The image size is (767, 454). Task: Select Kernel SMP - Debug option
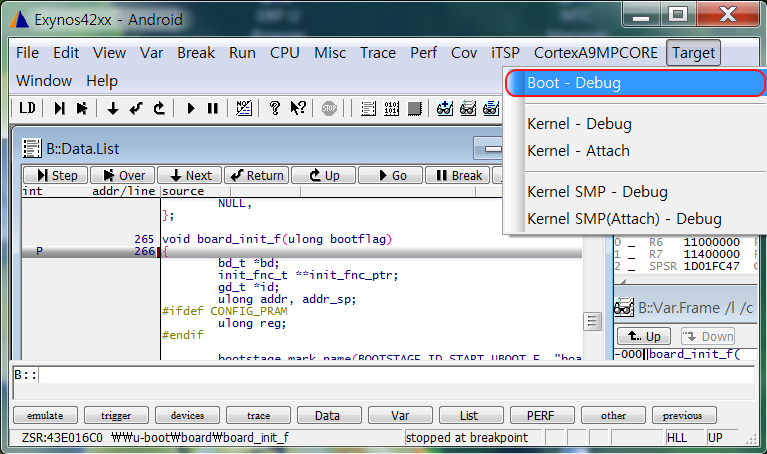click(597, 192)
